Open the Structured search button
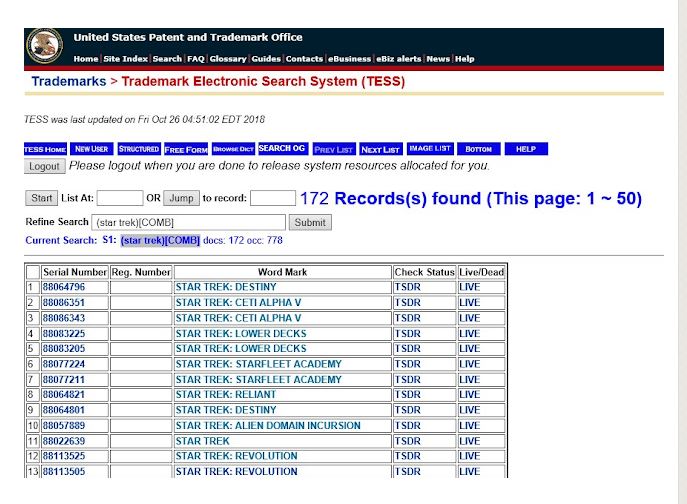Viewport: 687px width, 504px height. pyautogui.click(x=139, y=149)
